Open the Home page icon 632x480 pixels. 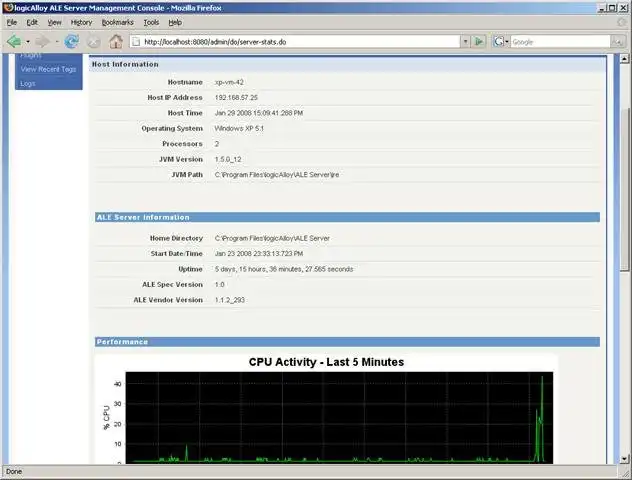[116, 41]
